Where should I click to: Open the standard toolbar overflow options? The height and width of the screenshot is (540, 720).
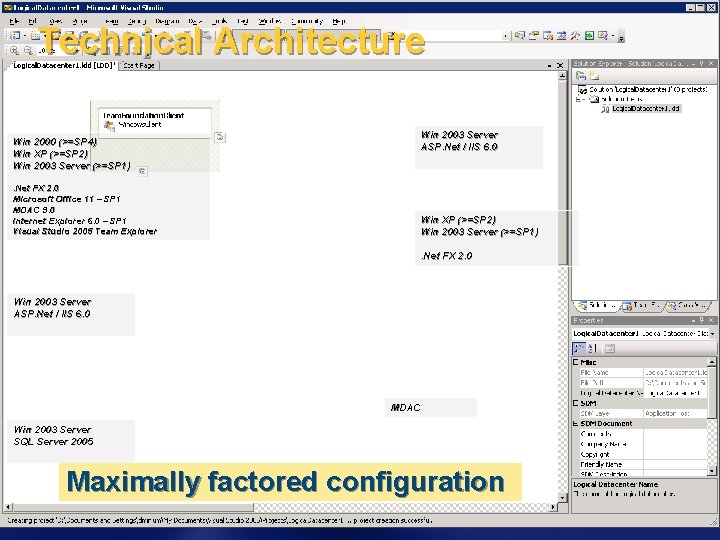click(621, 37)
